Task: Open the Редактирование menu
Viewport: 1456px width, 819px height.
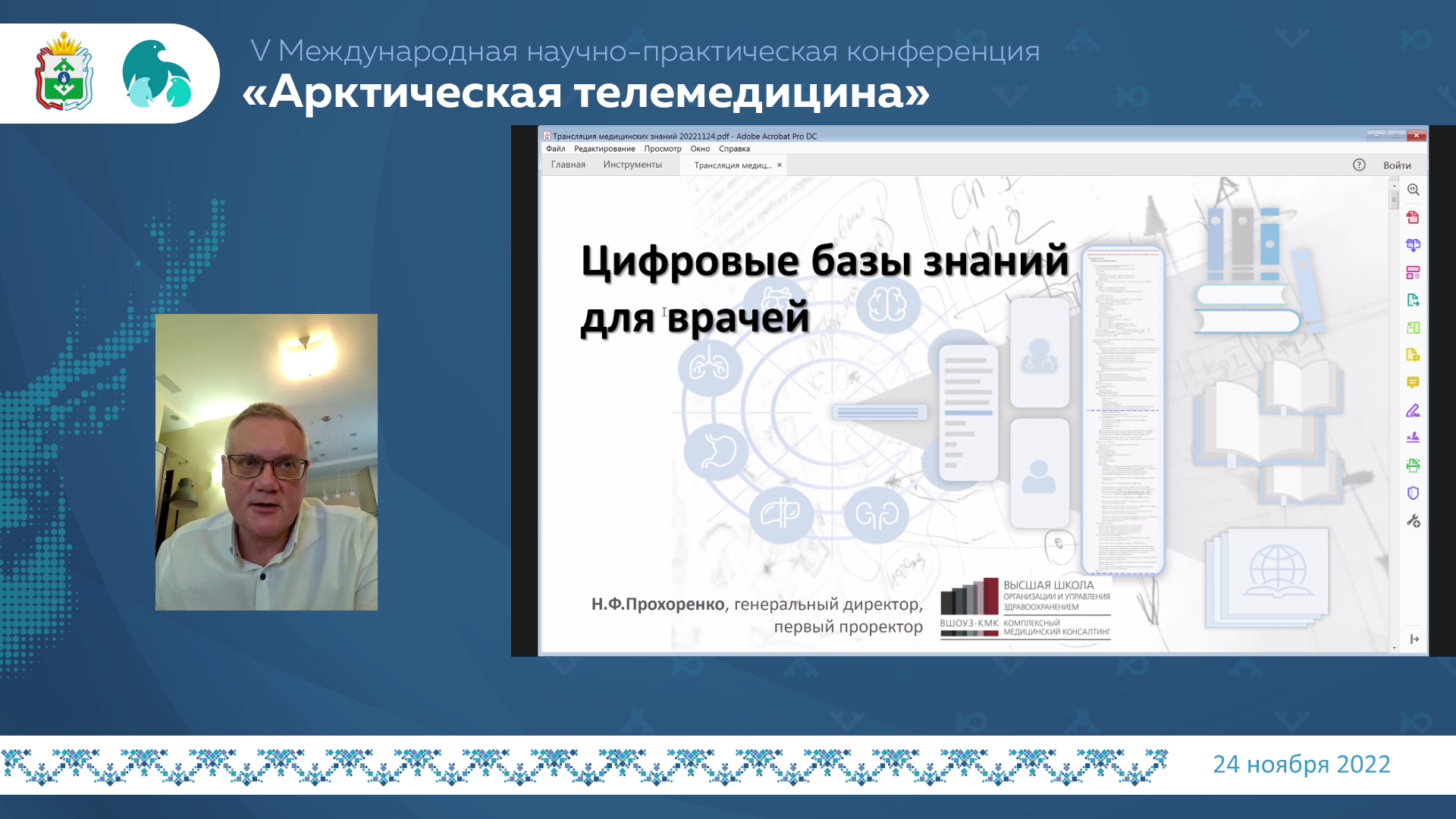Action: pyautogui.click(x=604, y=149)
